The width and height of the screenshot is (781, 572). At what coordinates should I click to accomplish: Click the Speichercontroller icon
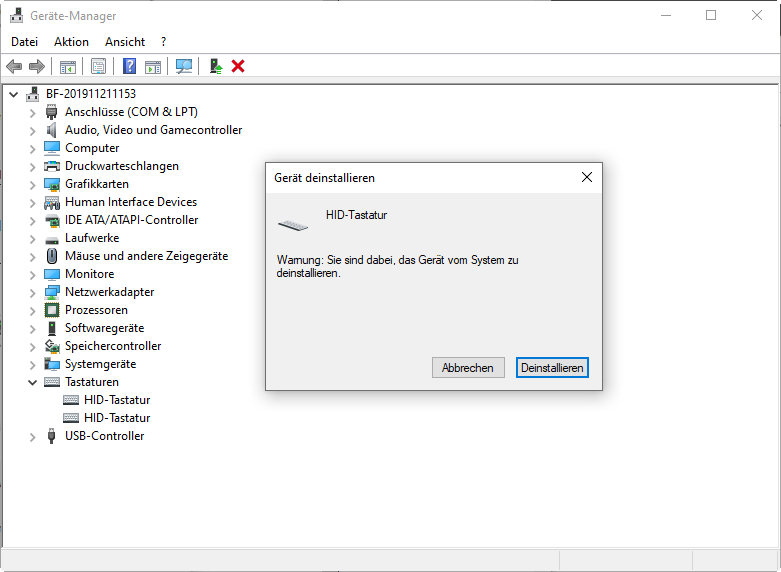tap(52, 346)
